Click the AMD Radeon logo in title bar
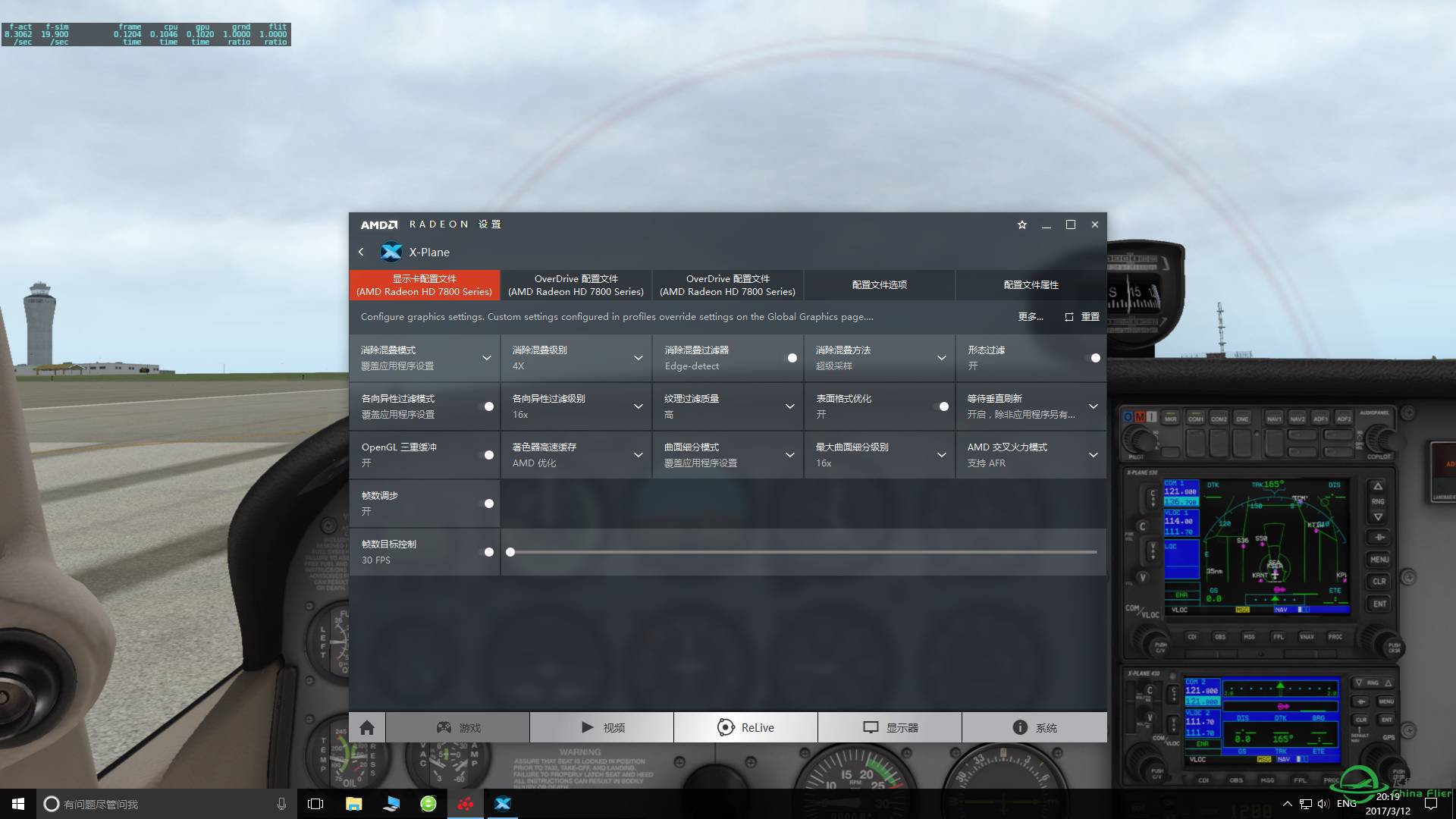Image resolution: width=1456 pixels, height=819 pixels. [x=379, y=224]
